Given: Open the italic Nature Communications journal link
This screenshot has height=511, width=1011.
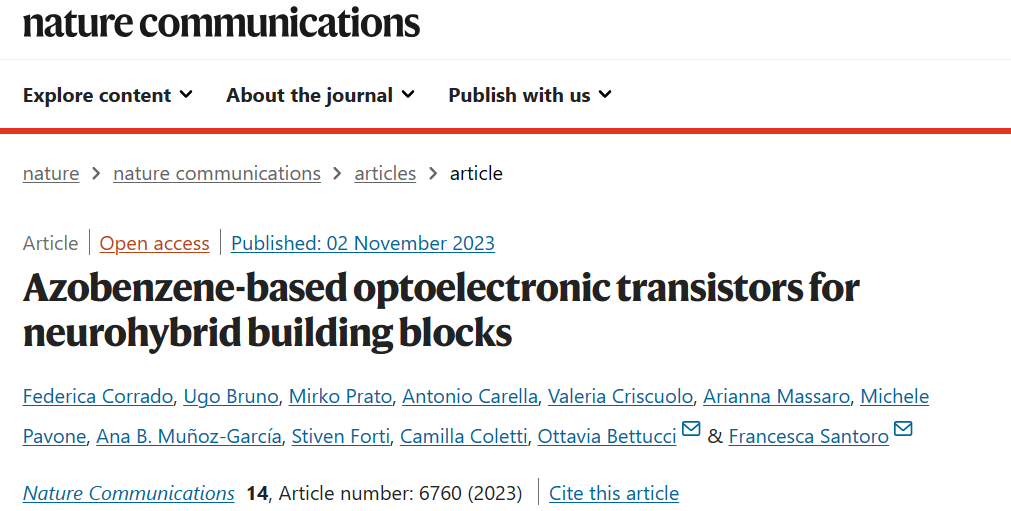Looking at the screenshot, I should pyautogui.click(x=128, y=493).
